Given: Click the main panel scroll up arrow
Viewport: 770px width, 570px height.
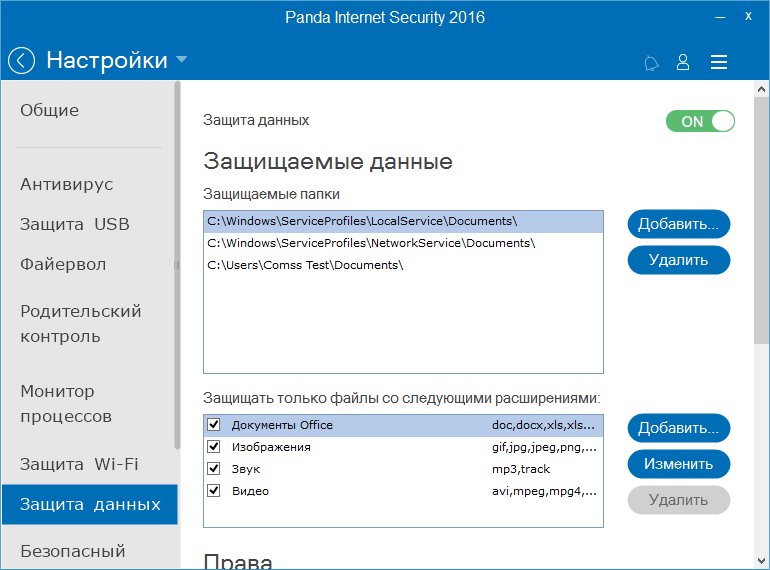Looking at the screenshot, I should 761,89.
